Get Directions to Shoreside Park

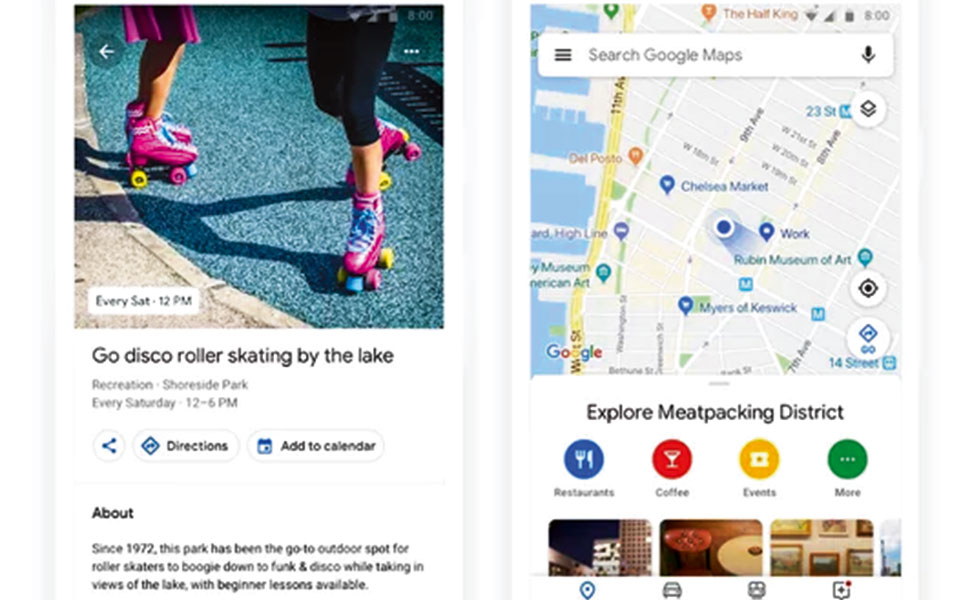(x=186, y=446)
